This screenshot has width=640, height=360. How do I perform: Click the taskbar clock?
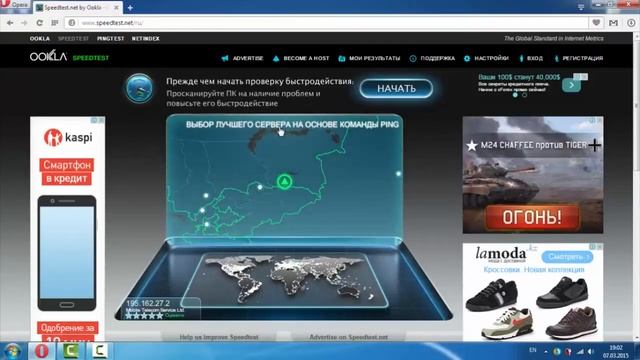click(616, 351)
